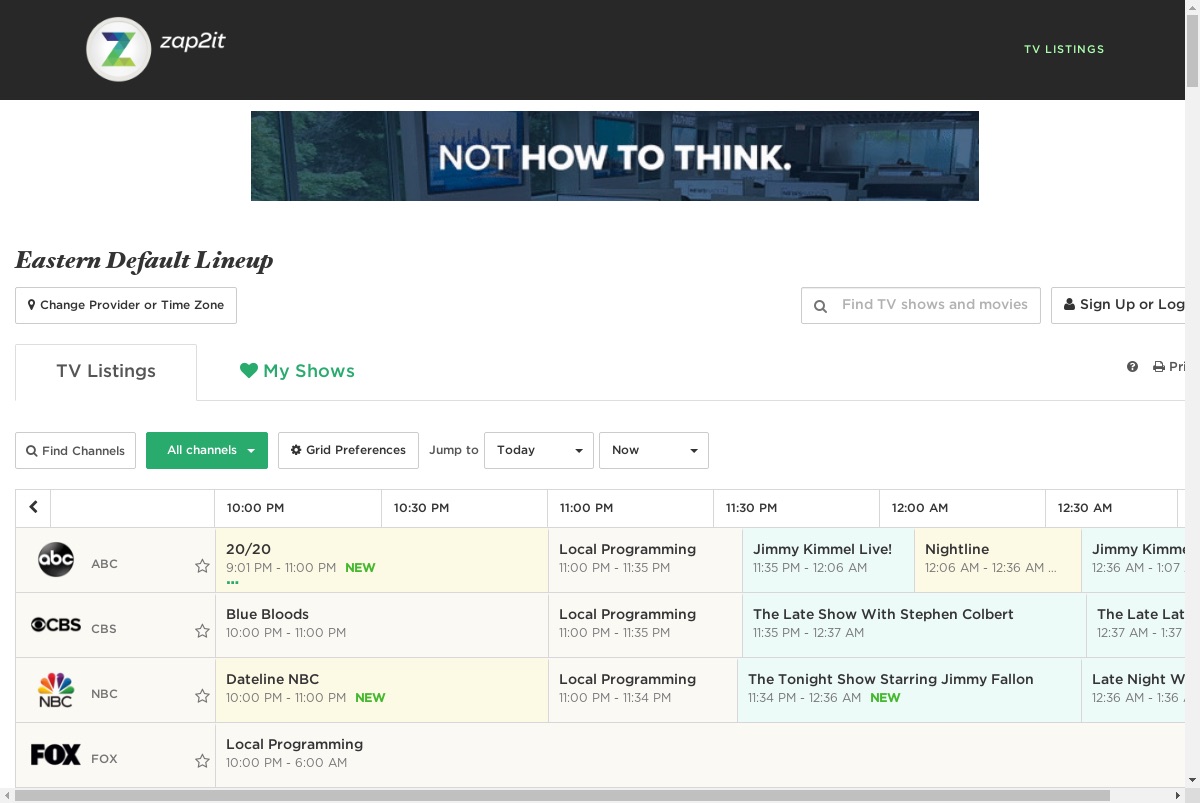Open the Nightline listing

tap(998, 560)
